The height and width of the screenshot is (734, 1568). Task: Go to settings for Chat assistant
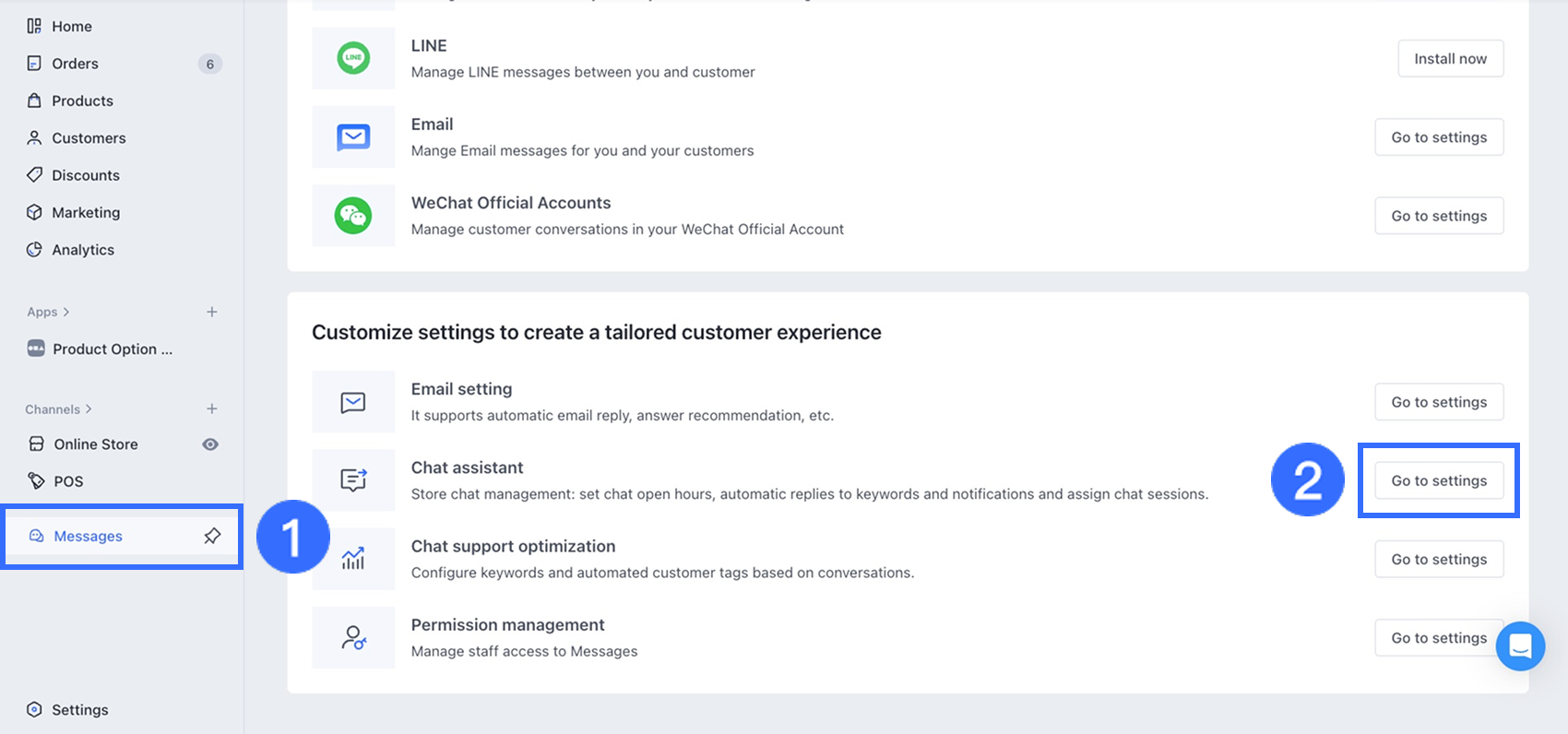click(1439, 480)
